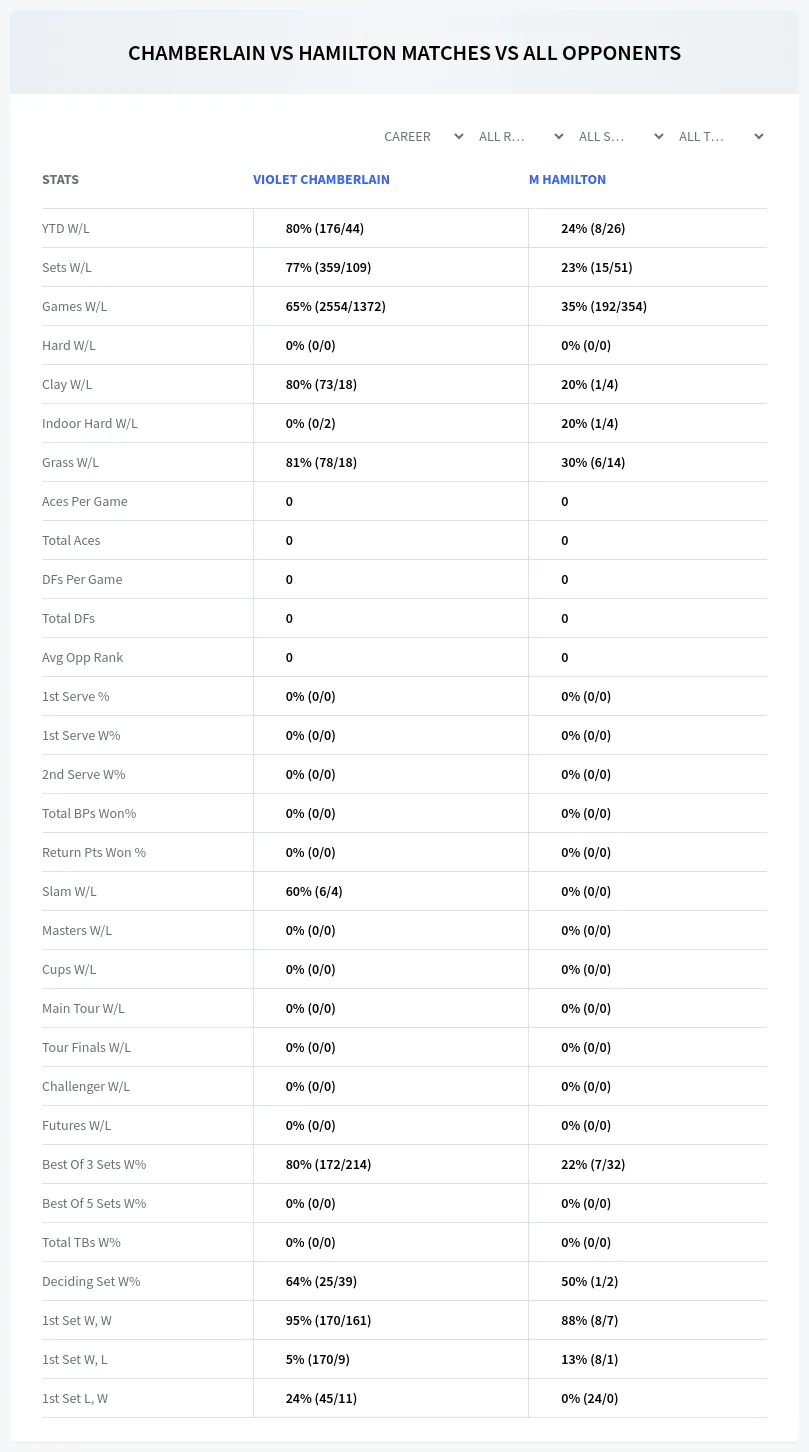Expand the ALL T... tournaments dropdown
The height and width of the screenshot is (1452, 809).
pyautogui.click(x=721, y=136)
